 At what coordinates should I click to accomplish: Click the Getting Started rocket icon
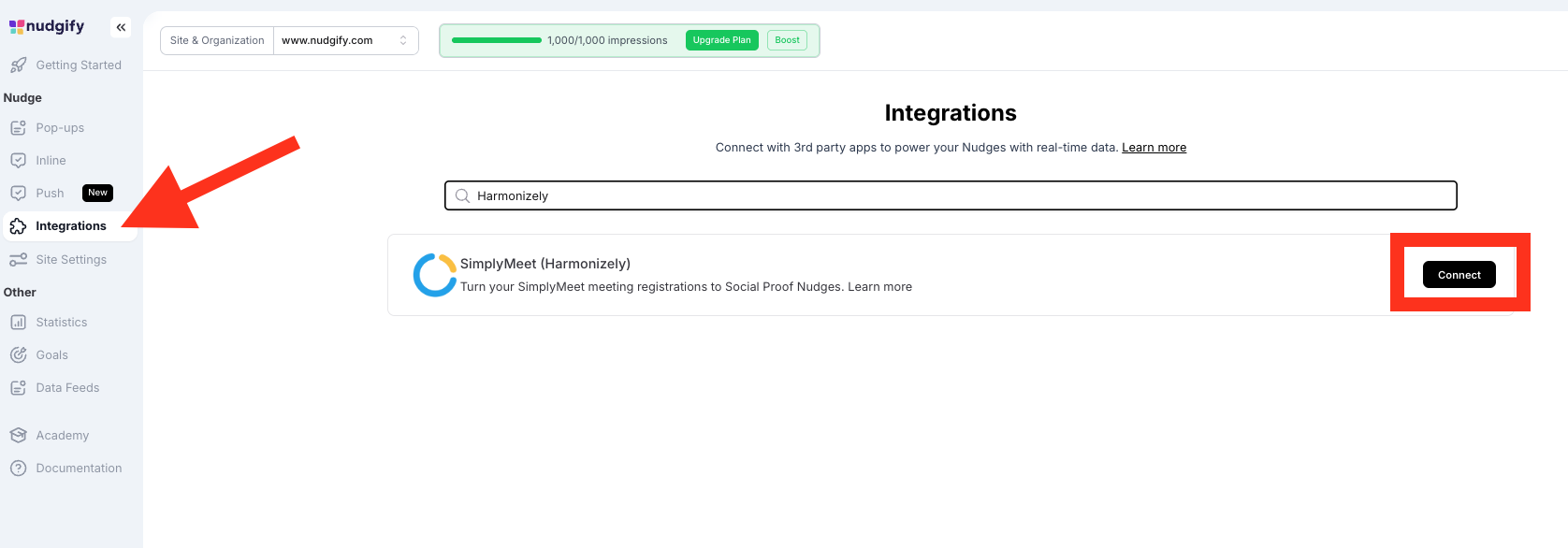click(x=18, y=65)
